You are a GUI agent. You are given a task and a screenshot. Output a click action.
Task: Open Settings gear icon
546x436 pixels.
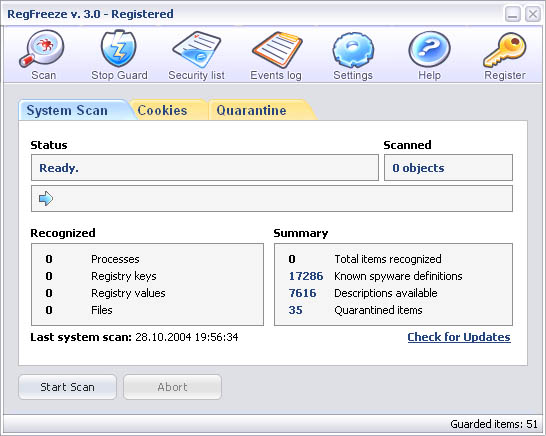click(x=353, y=50)
